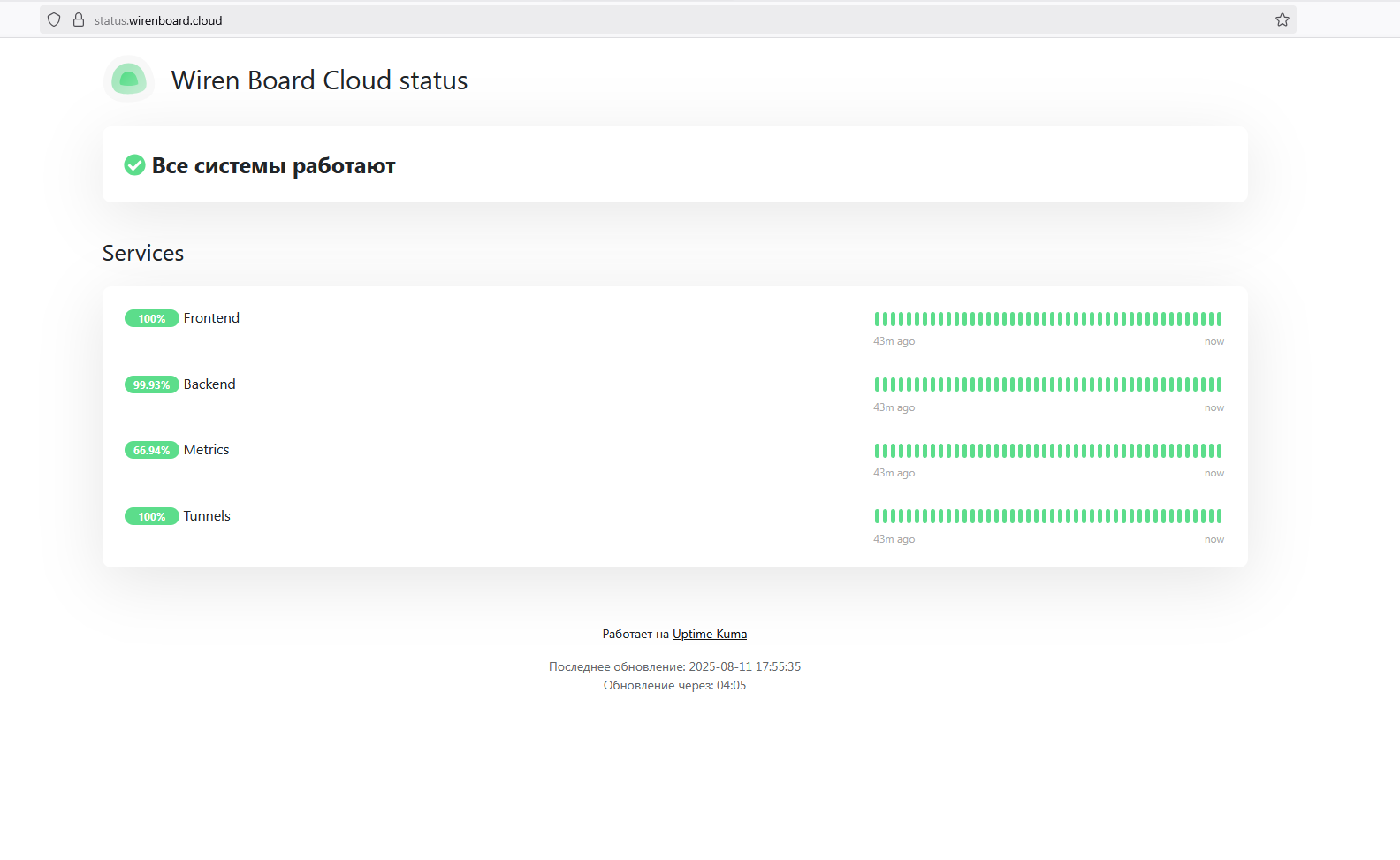Click '43m ago' label under Frontend bar
The width and height of the screenshot is (1400, 860).
(x=894, y=341)
